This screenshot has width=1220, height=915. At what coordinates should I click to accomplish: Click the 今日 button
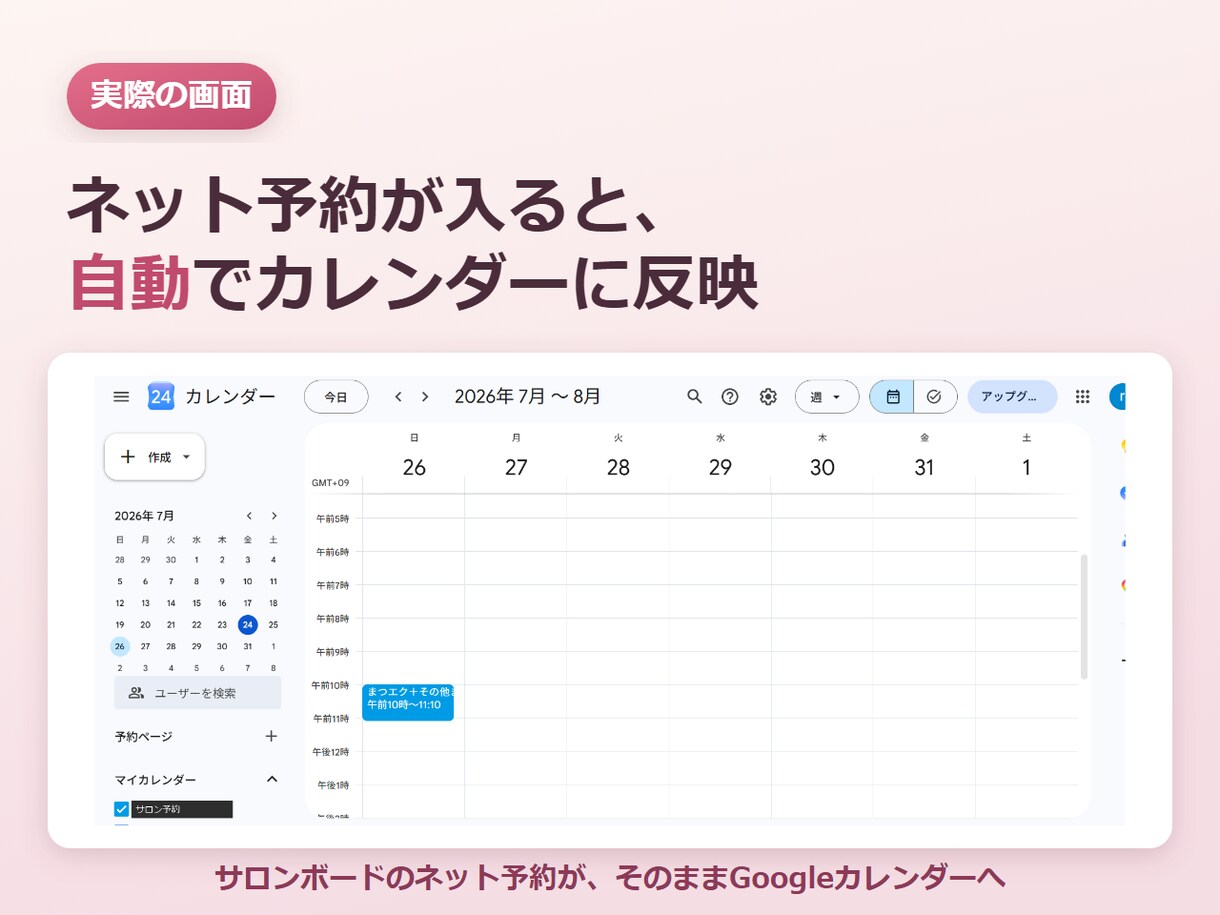(336, 397)
